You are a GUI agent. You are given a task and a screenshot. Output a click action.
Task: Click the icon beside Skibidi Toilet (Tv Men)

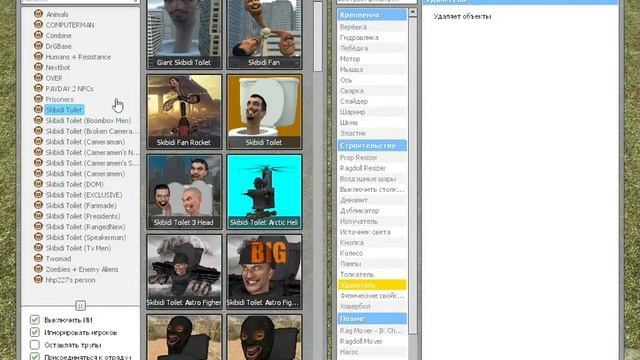pos(38,247)
